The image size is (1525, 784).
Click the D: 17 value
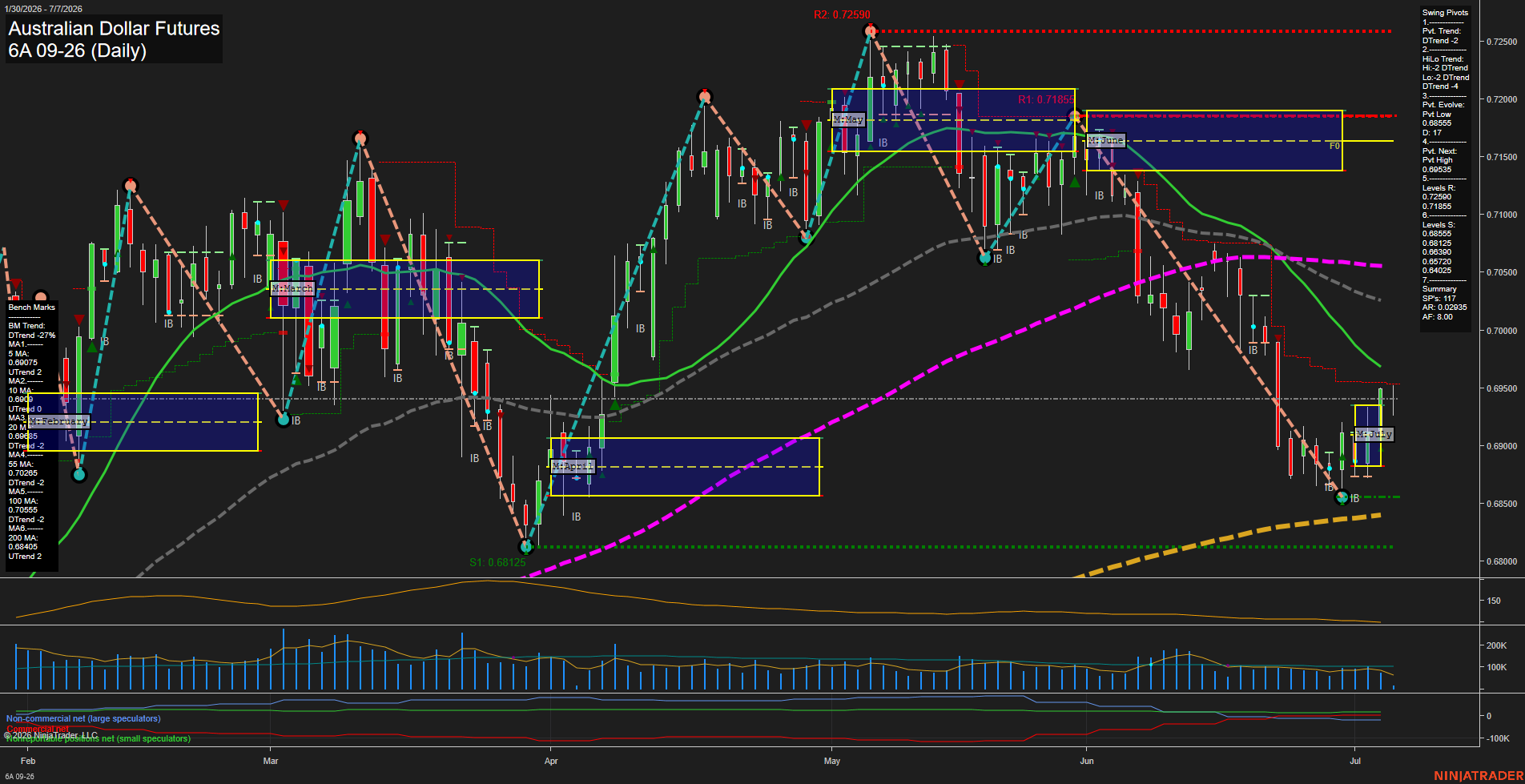[1431, 133]
